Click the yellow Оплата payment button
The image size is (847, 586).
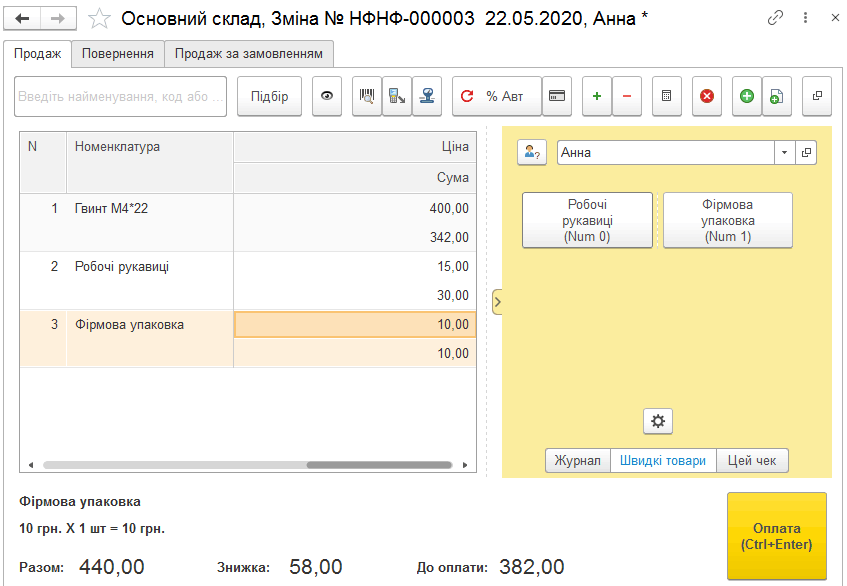(777, 536)
